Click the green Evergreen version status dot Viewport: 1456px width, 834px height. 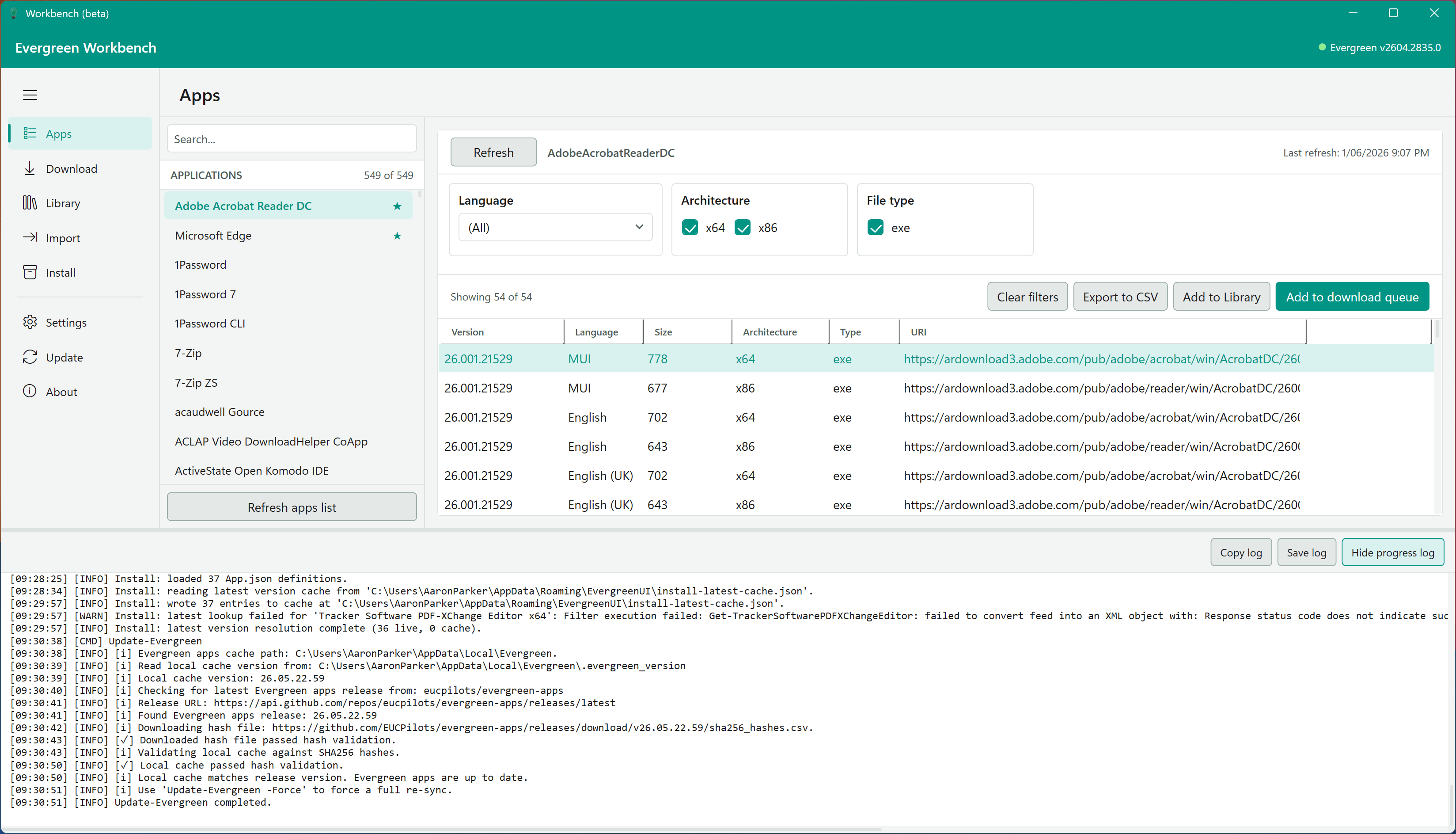(1322, 48)
